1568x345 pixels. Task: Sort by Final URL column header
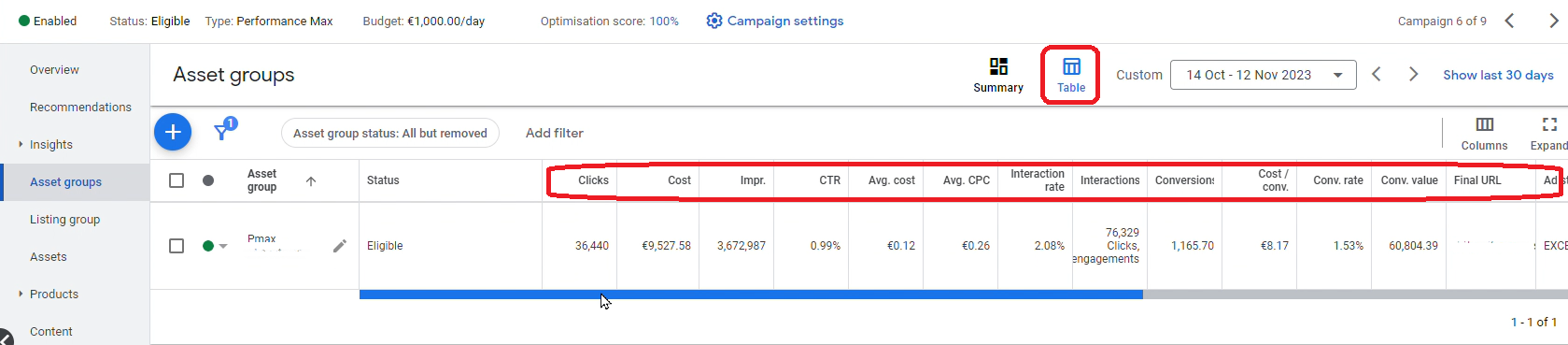(x=1477, y=180)
